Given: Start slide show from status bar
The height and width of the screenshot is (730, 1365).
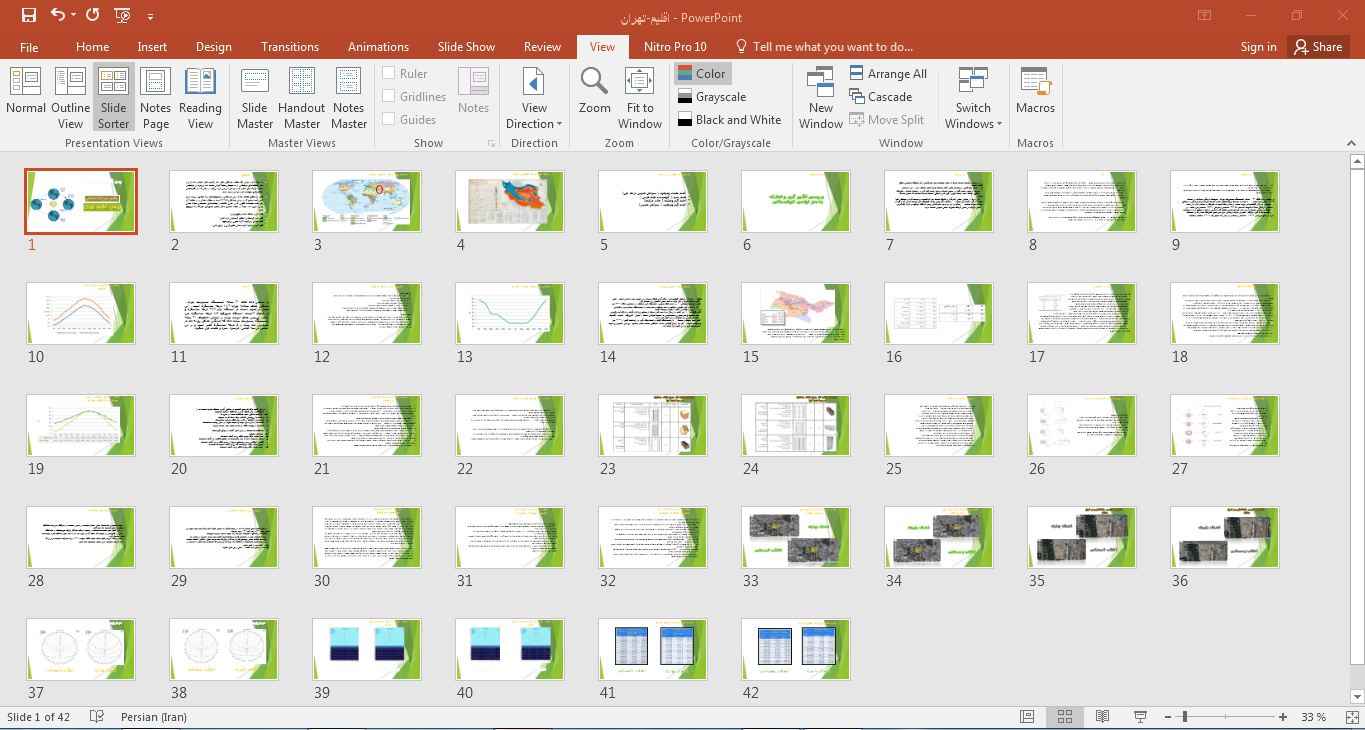Looking at the screenshot, I should pos(1140,717).
